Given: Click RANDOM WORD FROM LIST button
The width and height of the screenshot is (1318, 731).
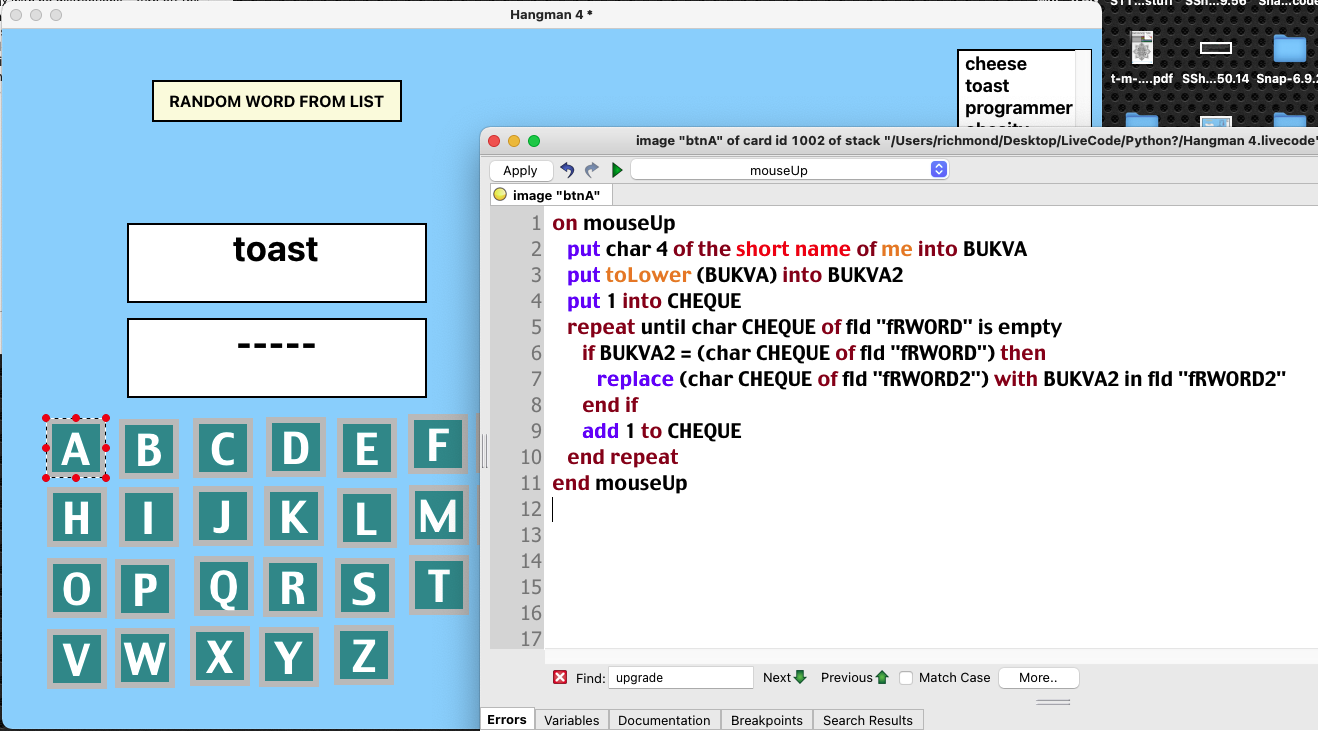Looking at the screenshot, I should [x=277, y=101].
